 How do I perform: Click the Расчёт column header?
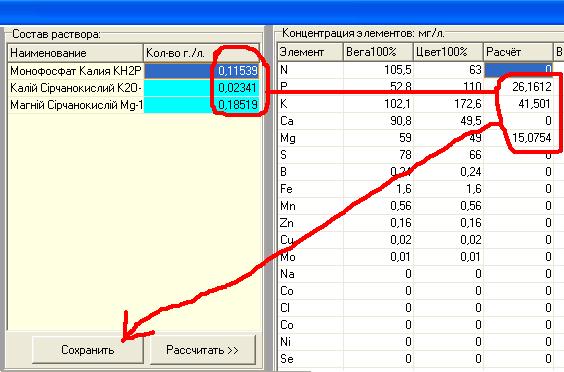click(x=518, y=52)
